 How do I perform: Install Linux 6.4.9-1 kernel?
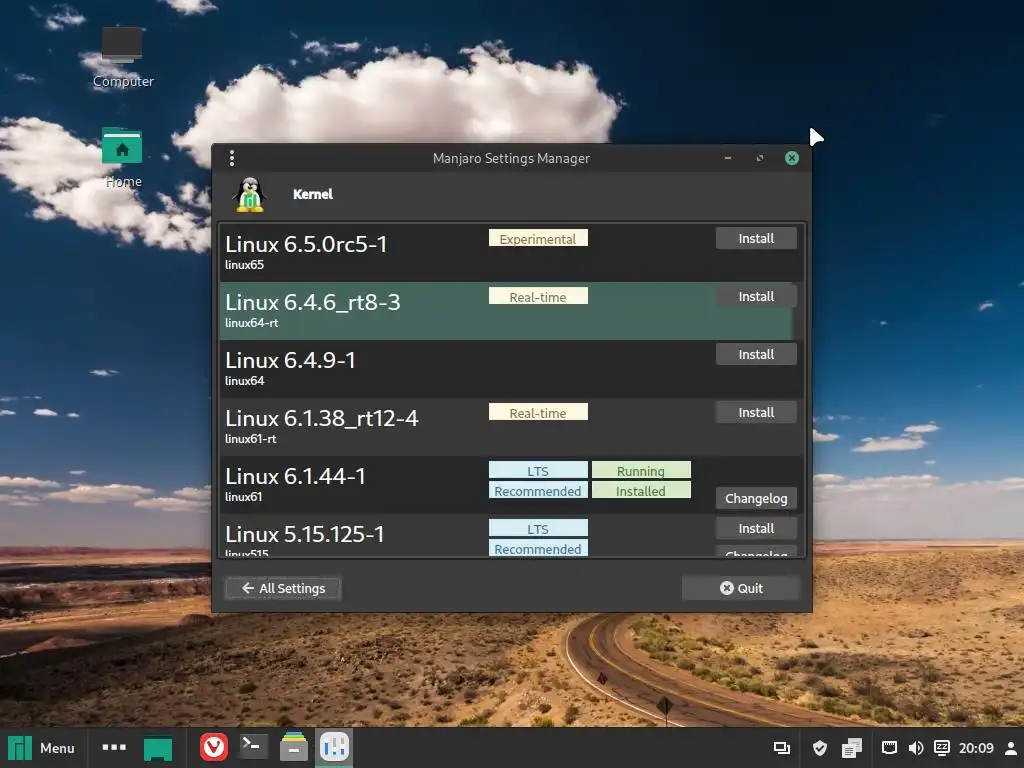click(x=756, y=355)
